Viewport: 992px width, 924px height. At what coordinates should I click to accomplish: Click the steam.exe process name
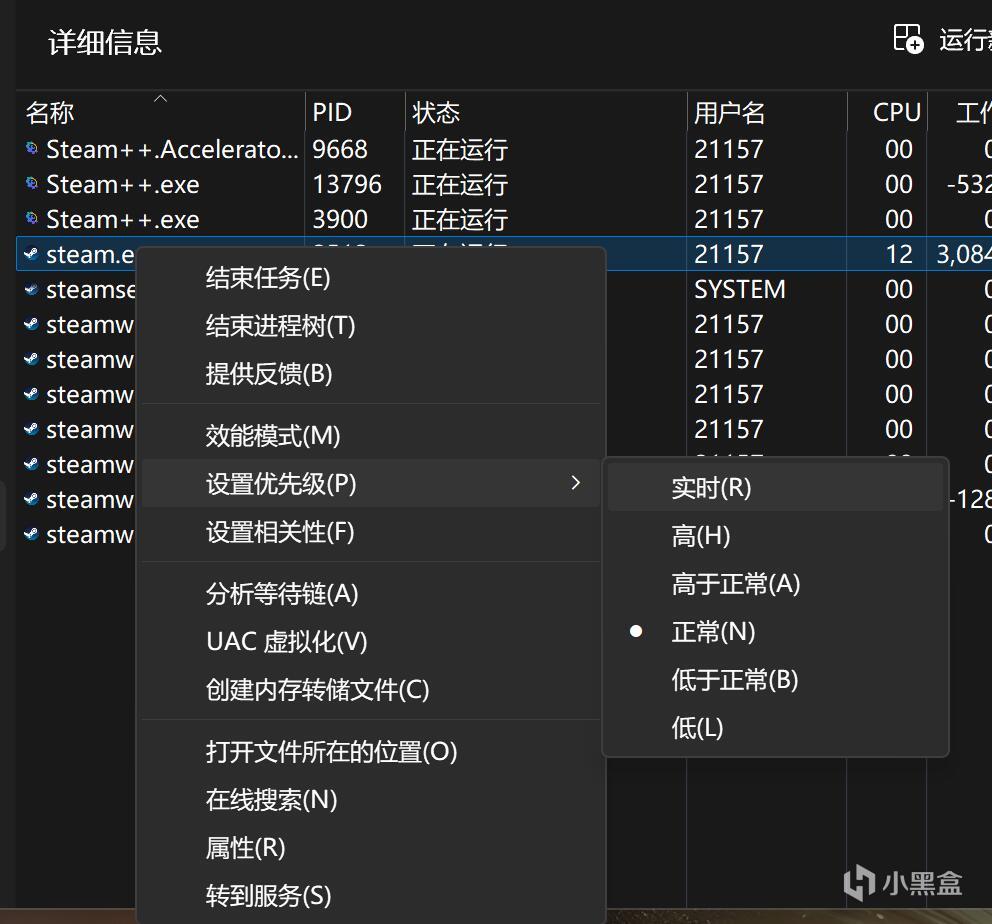tap(90, 254)
